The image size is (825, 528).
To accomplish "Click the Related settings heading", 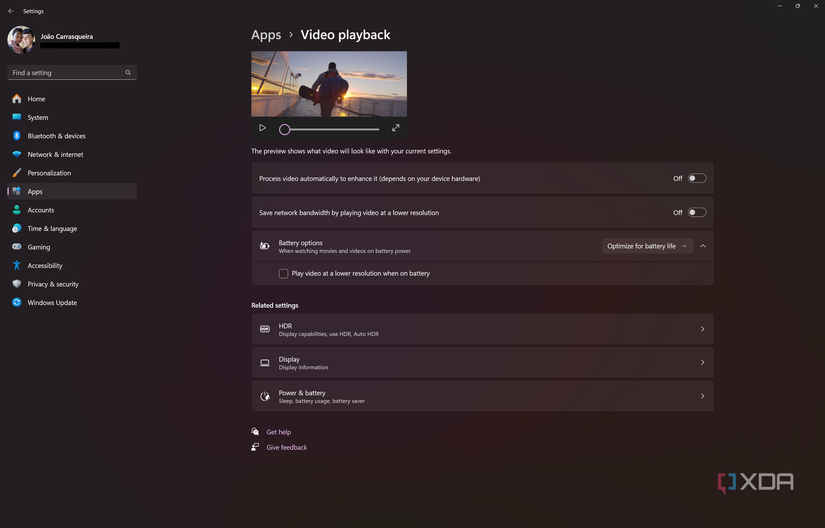I will (x=275, y=305).
